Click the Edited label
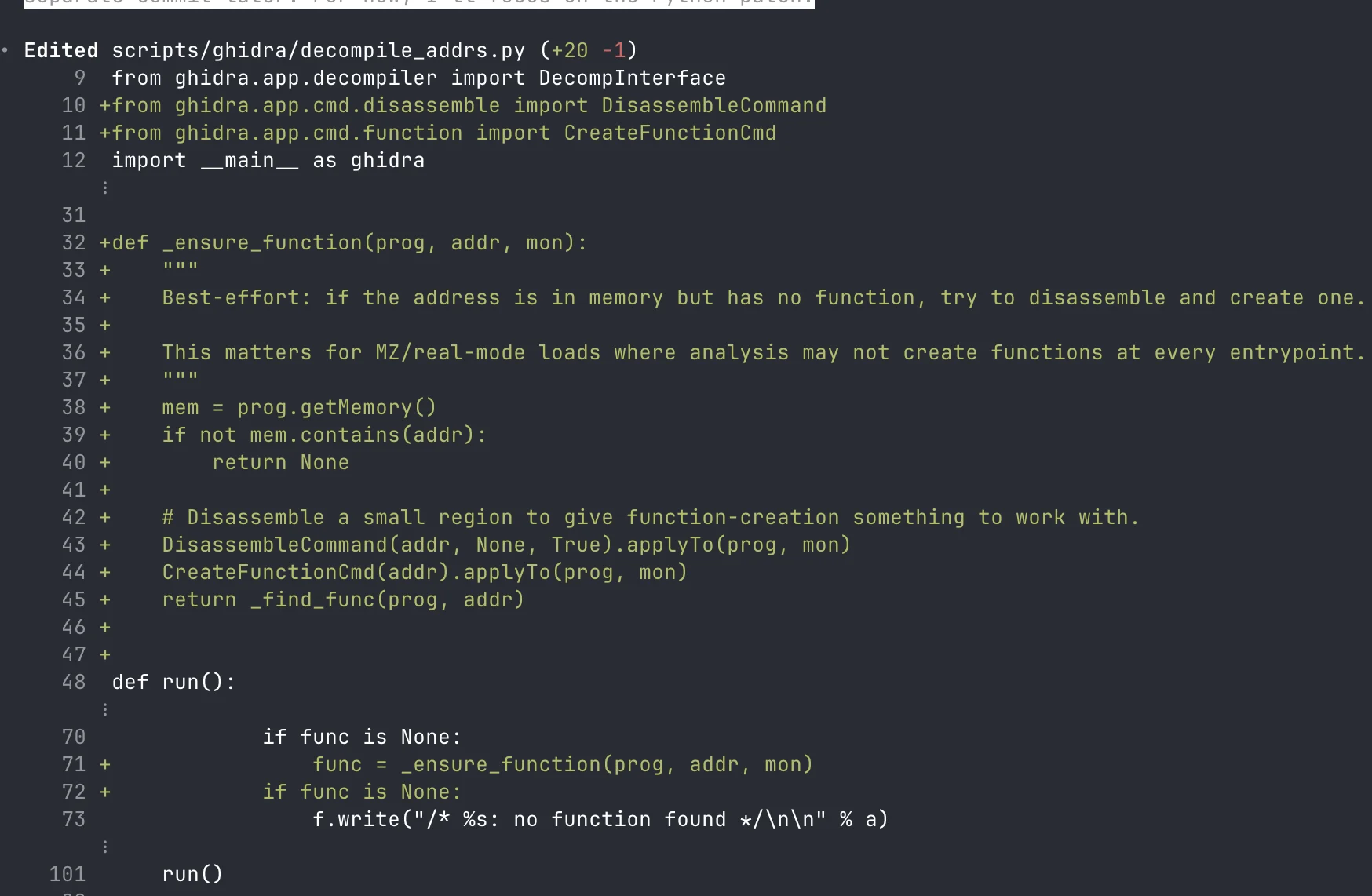The height and width of the screenshot is (896, 1372). tap(61, 51)
